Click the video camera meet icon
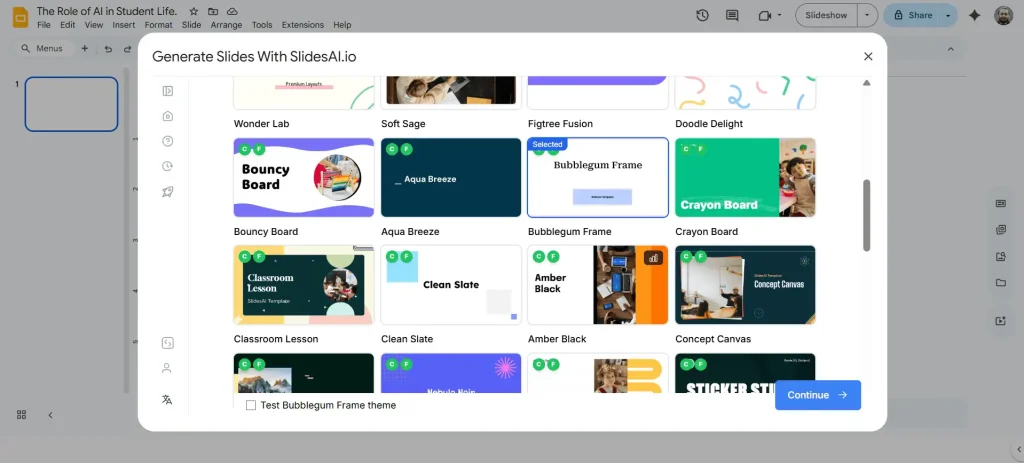Image resolution: width=1024 pixels, height=463 pixels. 765,15
